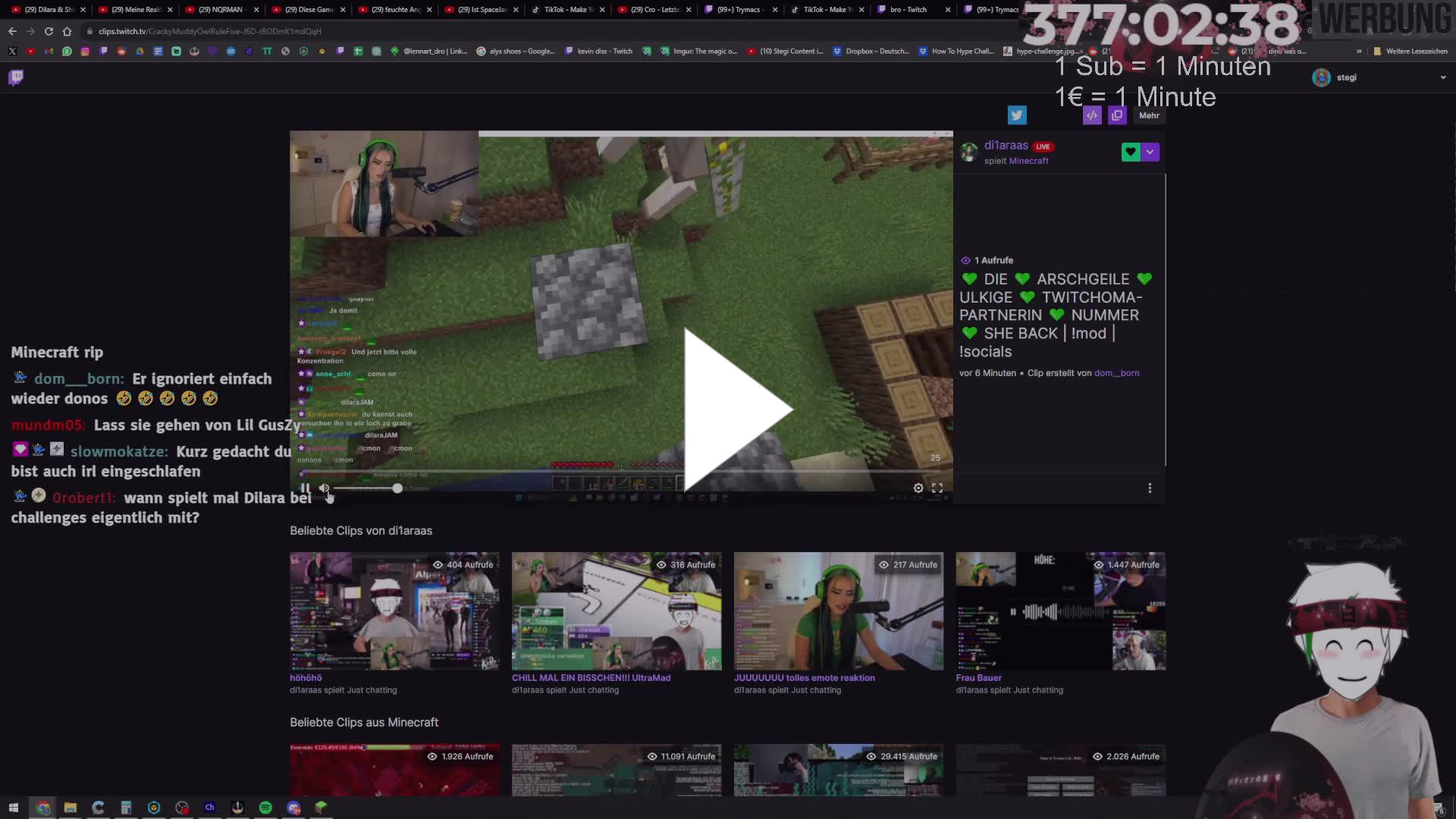This screenshot has height=819, width=1456.
Task: Mute the clip audio with the speaker icon
Action: tap(324, 488)
